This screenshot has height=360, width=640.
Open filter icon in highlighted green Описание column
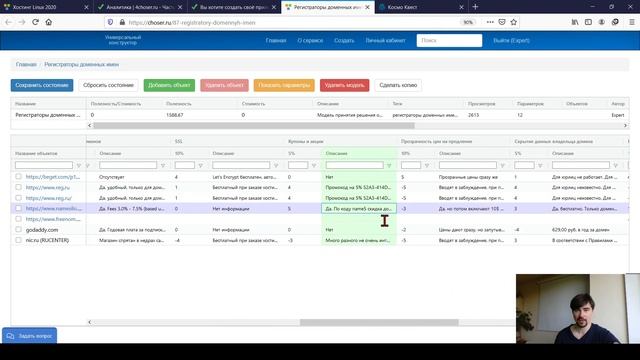click(x=389, y=165)
